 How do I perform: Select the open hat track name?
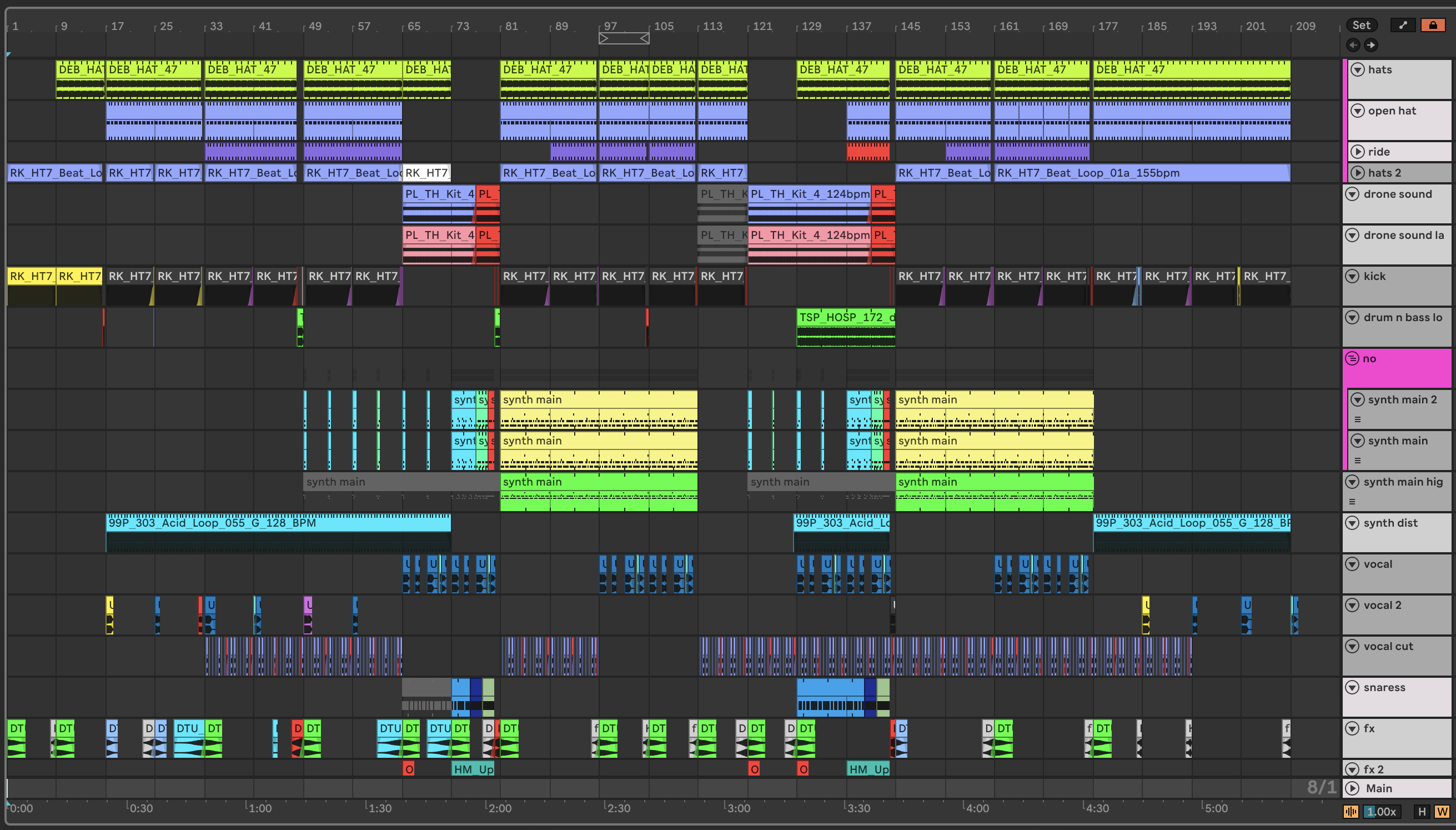[x=1392, y=111]
